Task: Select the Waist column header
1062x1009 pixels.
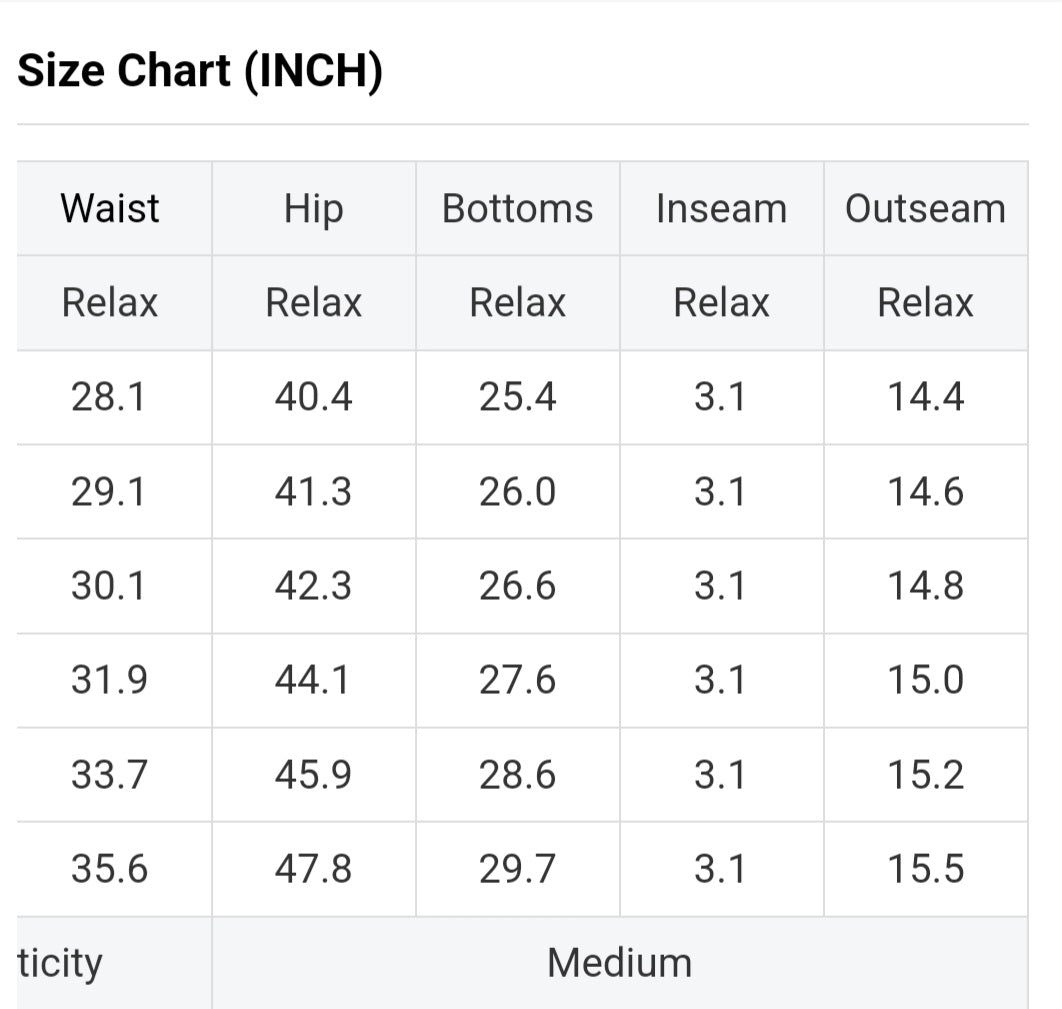Action: (x=110, y=209)
